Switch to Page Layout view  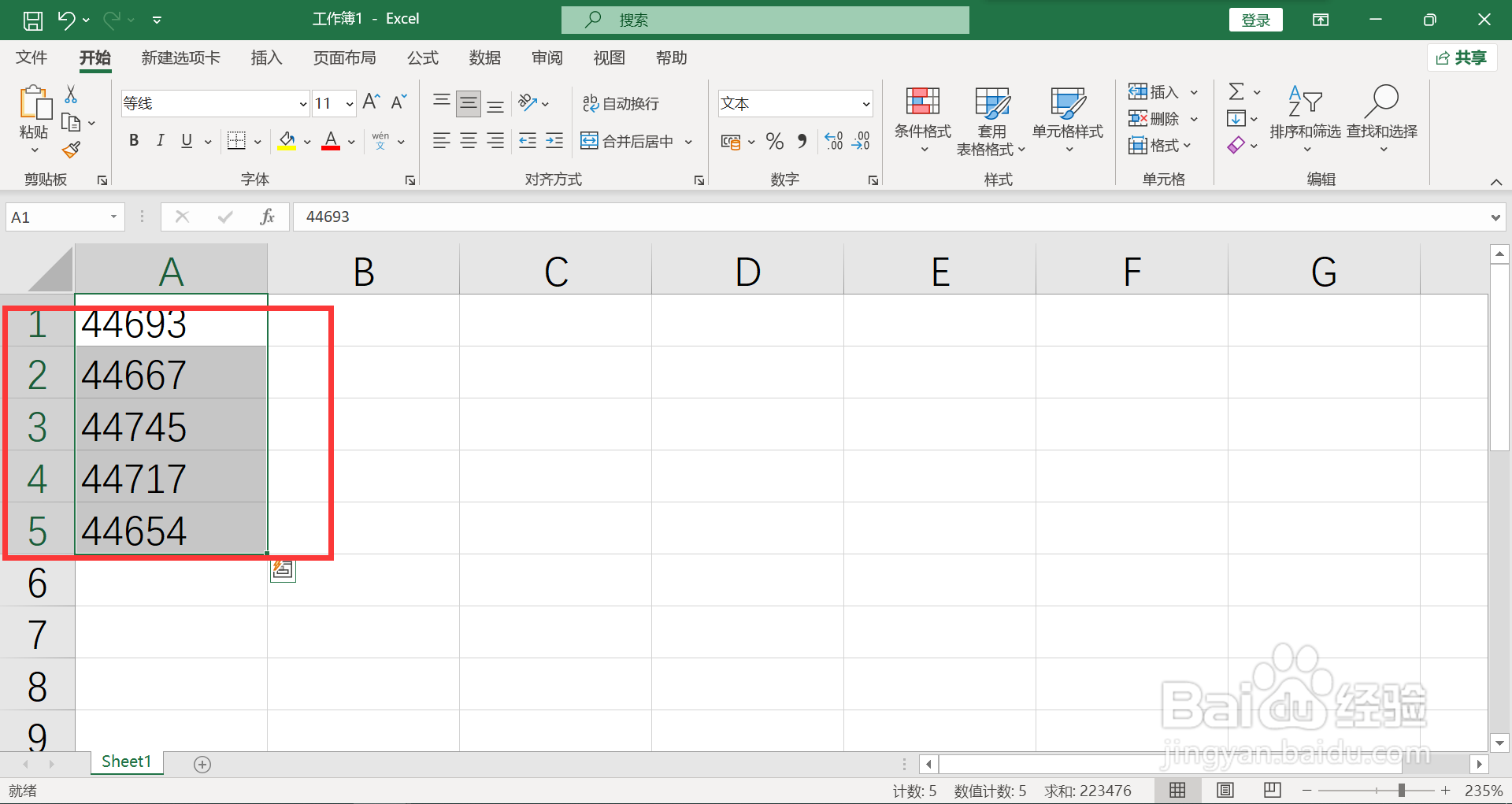(1225, 790)
